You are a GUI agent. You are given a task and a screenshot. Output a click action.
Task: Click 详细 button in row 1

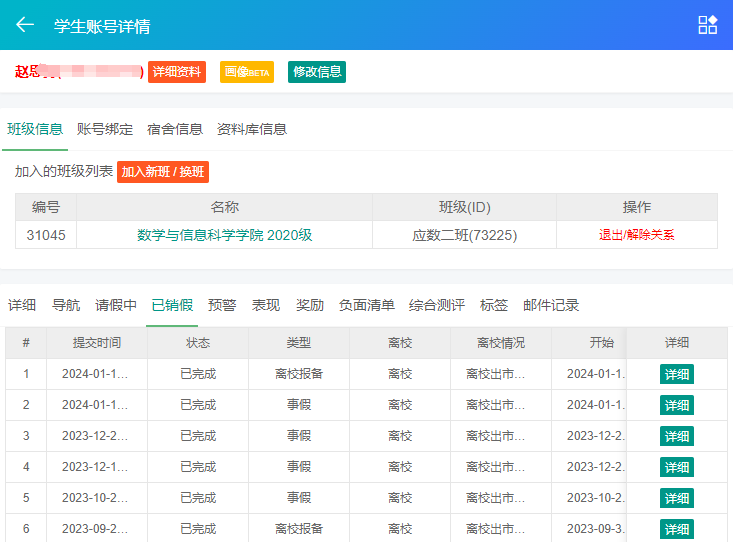click(677, 374)
